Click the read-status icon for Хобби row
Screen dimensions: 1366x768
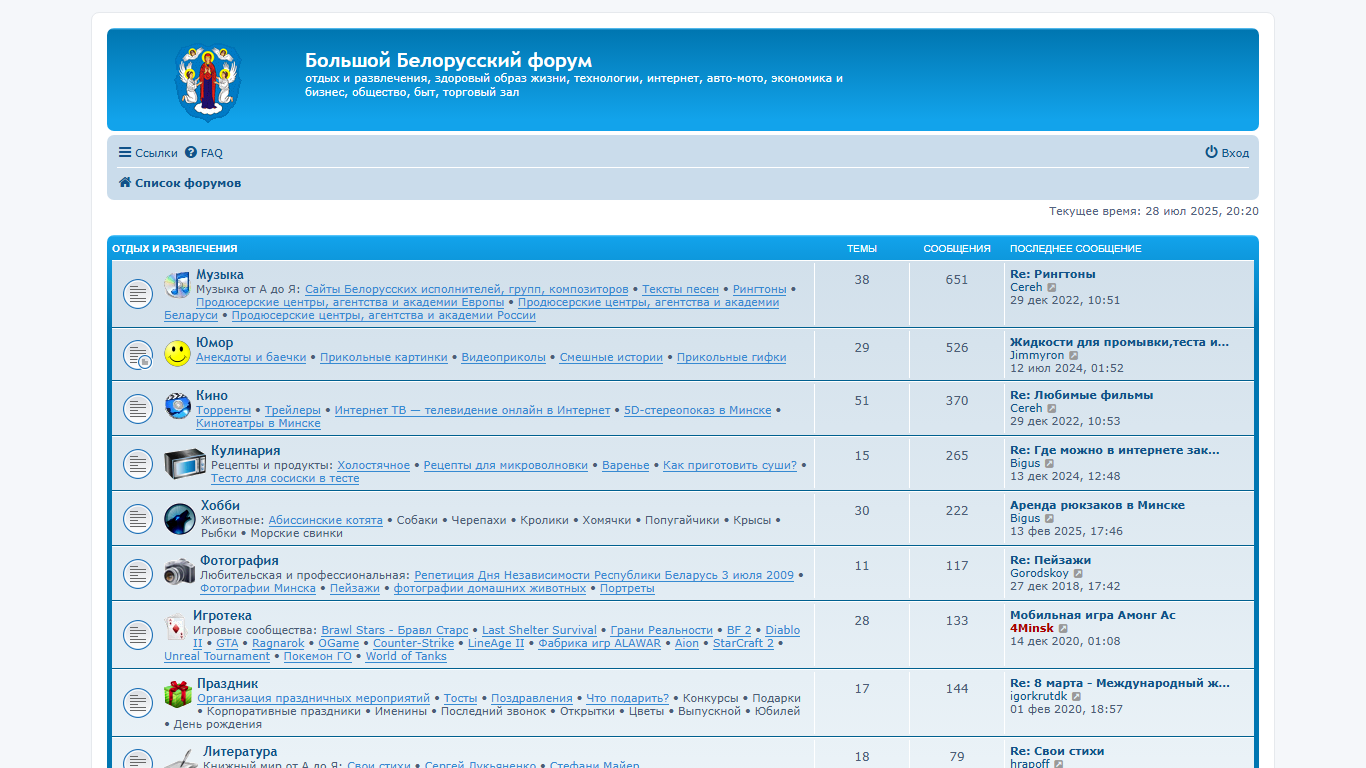click(x=137, y=518)
